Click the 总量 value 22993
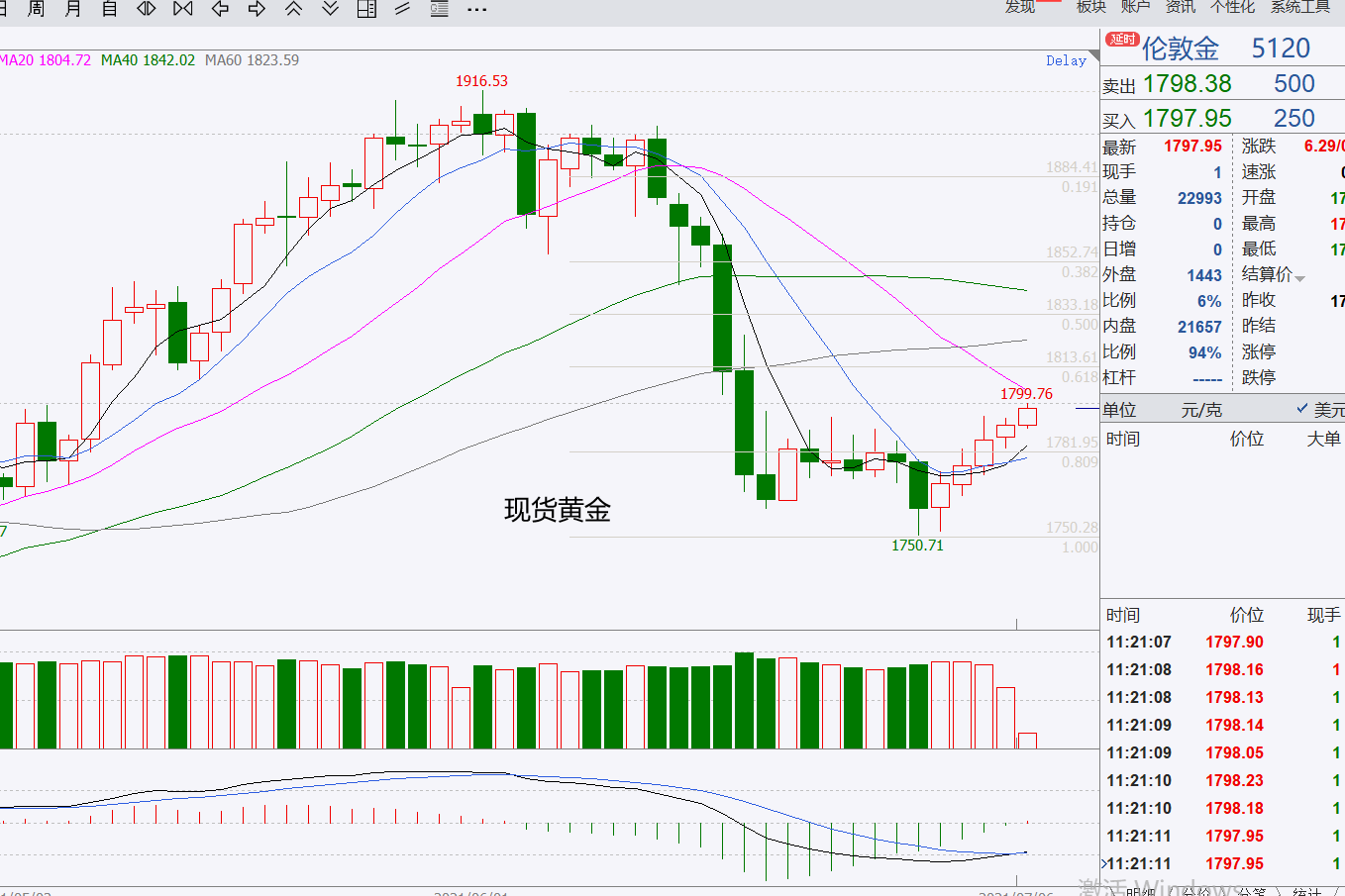 [x=1199, y=198]
